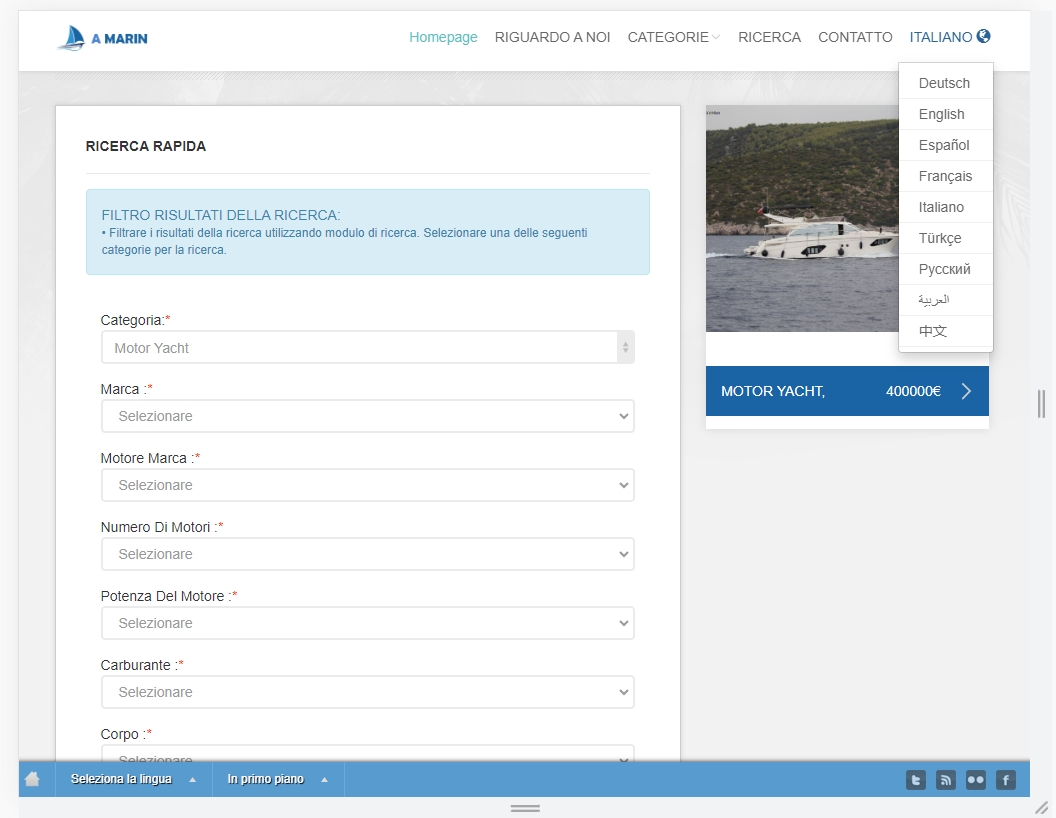Expand the Numero Di Motori dropdown

(368, 554)
